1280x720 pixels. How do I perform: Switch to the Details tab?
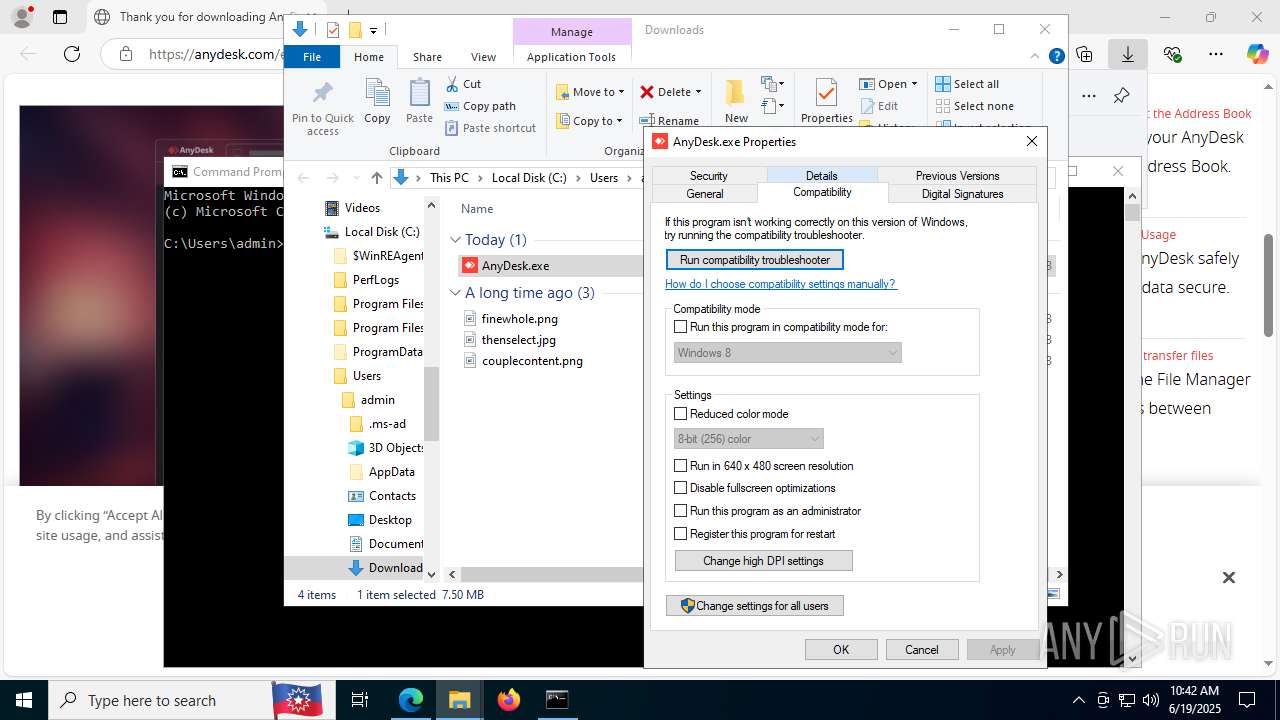pyautogui.click(x=822, y=175)
